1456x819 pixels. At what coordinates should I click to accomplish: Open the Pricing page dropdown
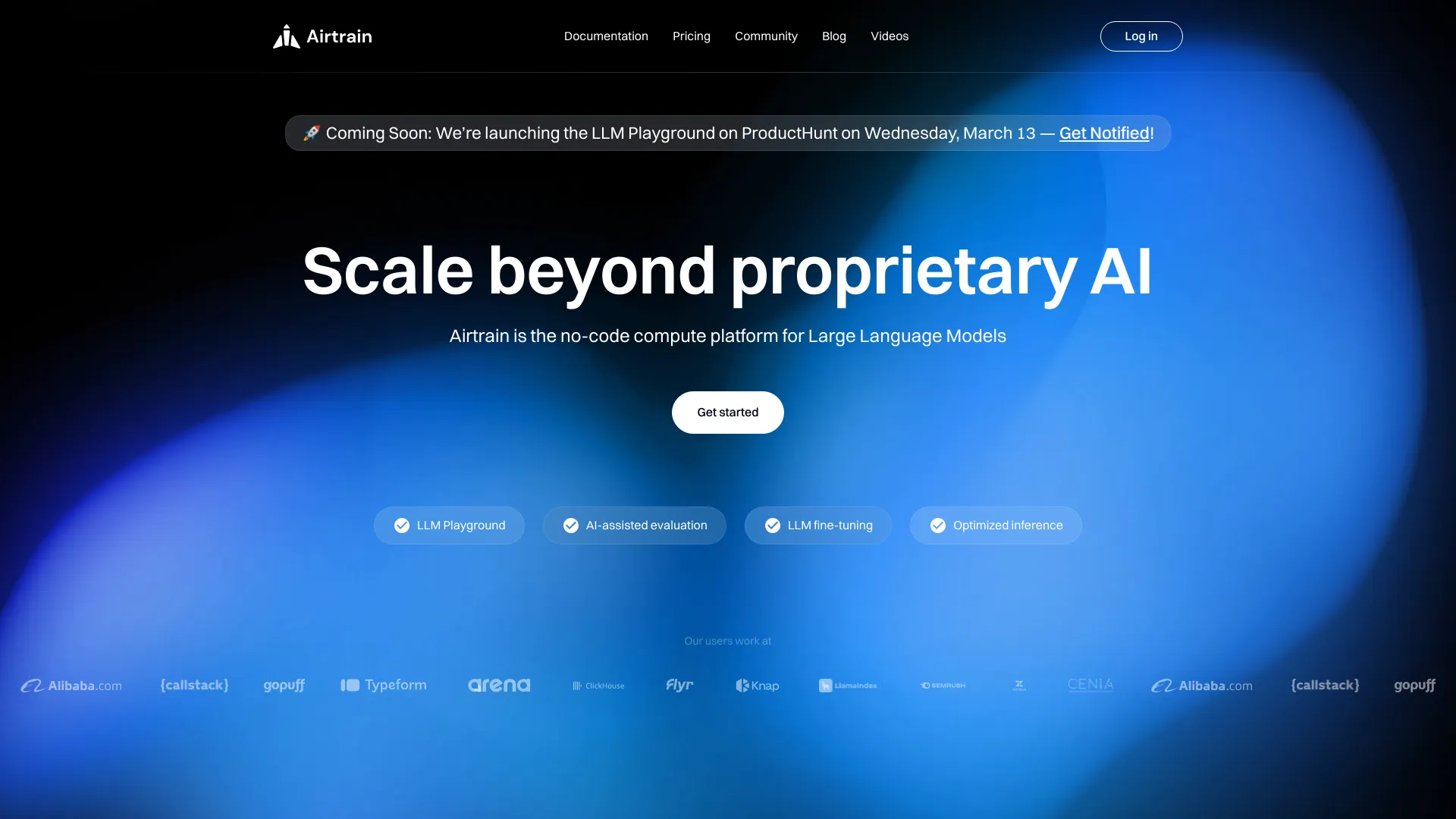[691, 36]
